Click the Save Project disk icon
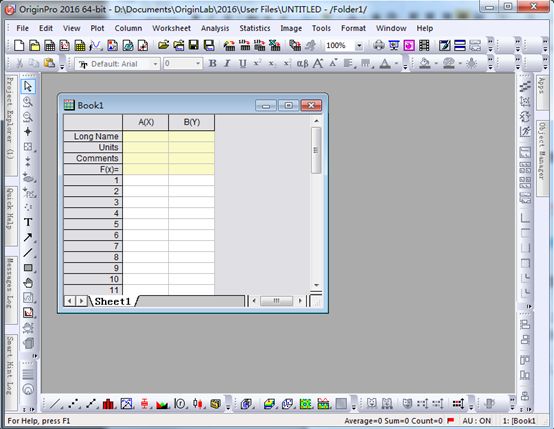Image resolution: width=554 pixels, height=429 pixels. [194, 45]
